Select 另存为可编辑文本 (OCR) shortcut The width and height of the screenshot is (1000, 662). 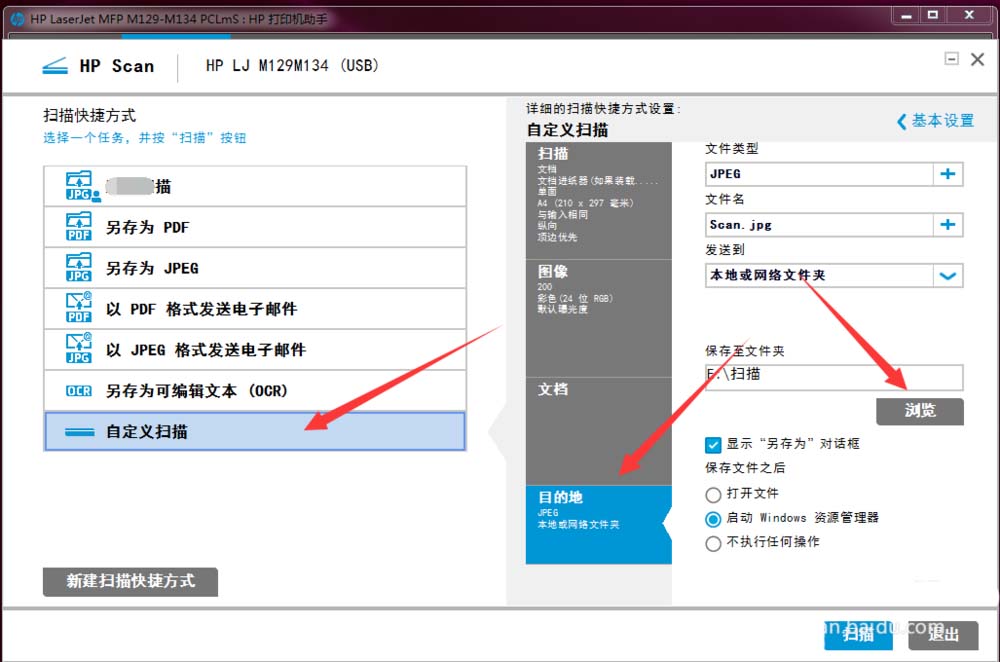(255, 390)
